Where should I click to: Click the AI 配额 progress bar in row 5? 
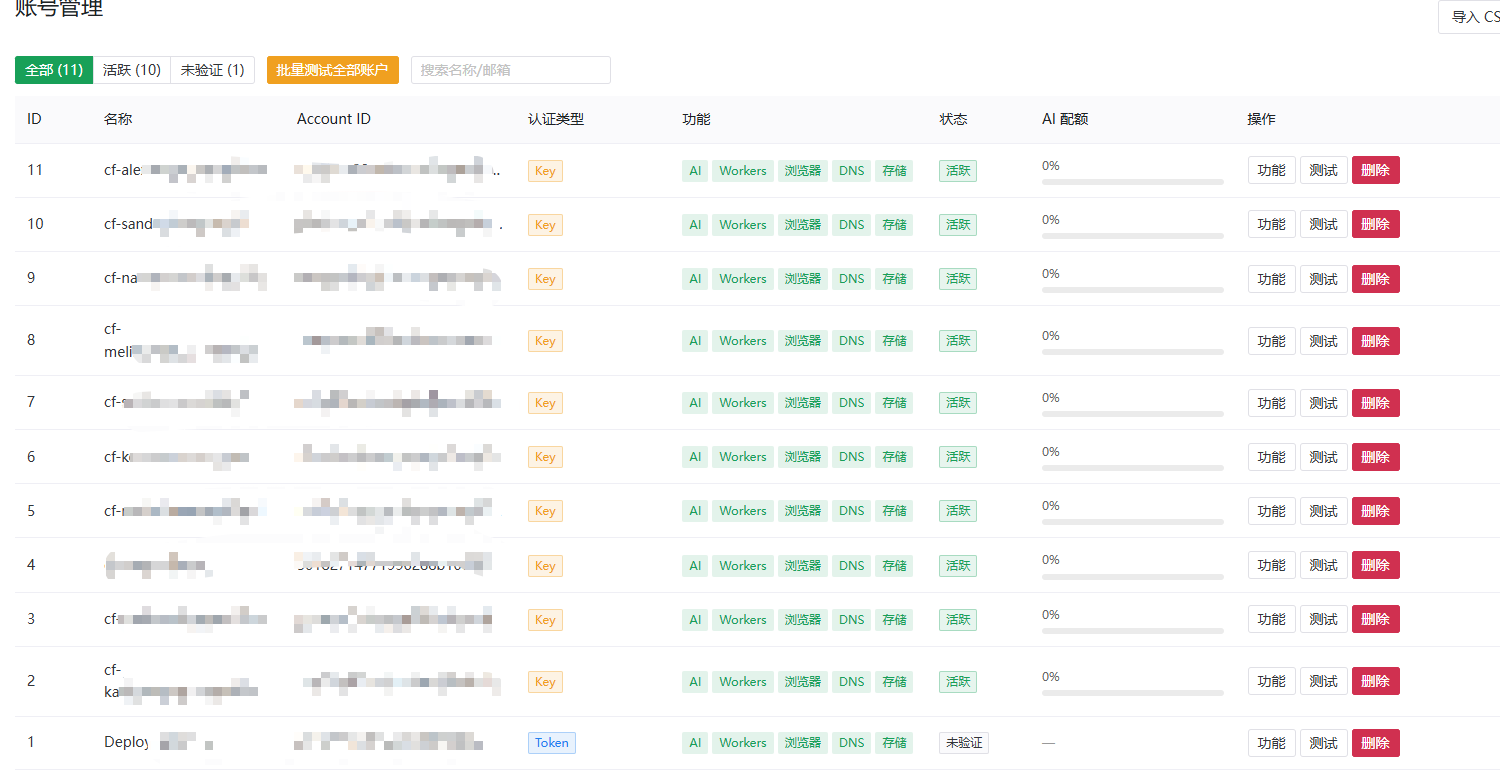pos(1133,522)
